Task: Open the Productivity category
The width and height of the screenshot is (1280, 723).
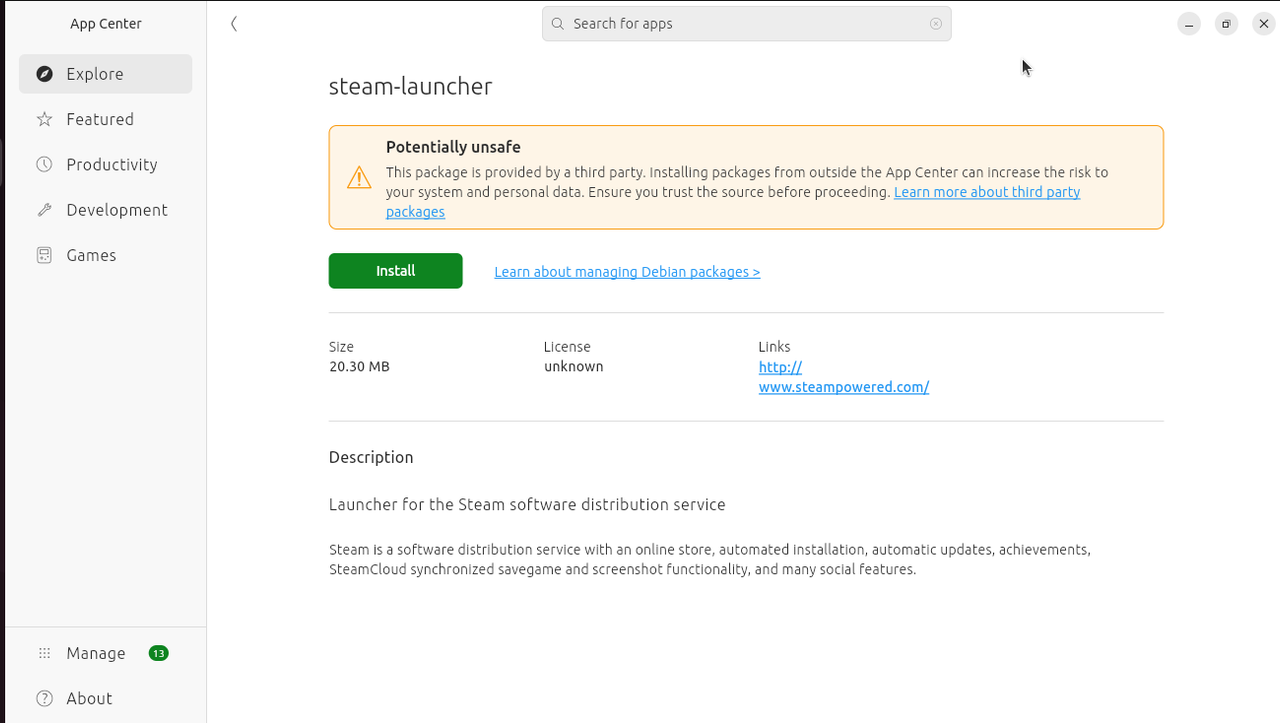Action: 106,164
